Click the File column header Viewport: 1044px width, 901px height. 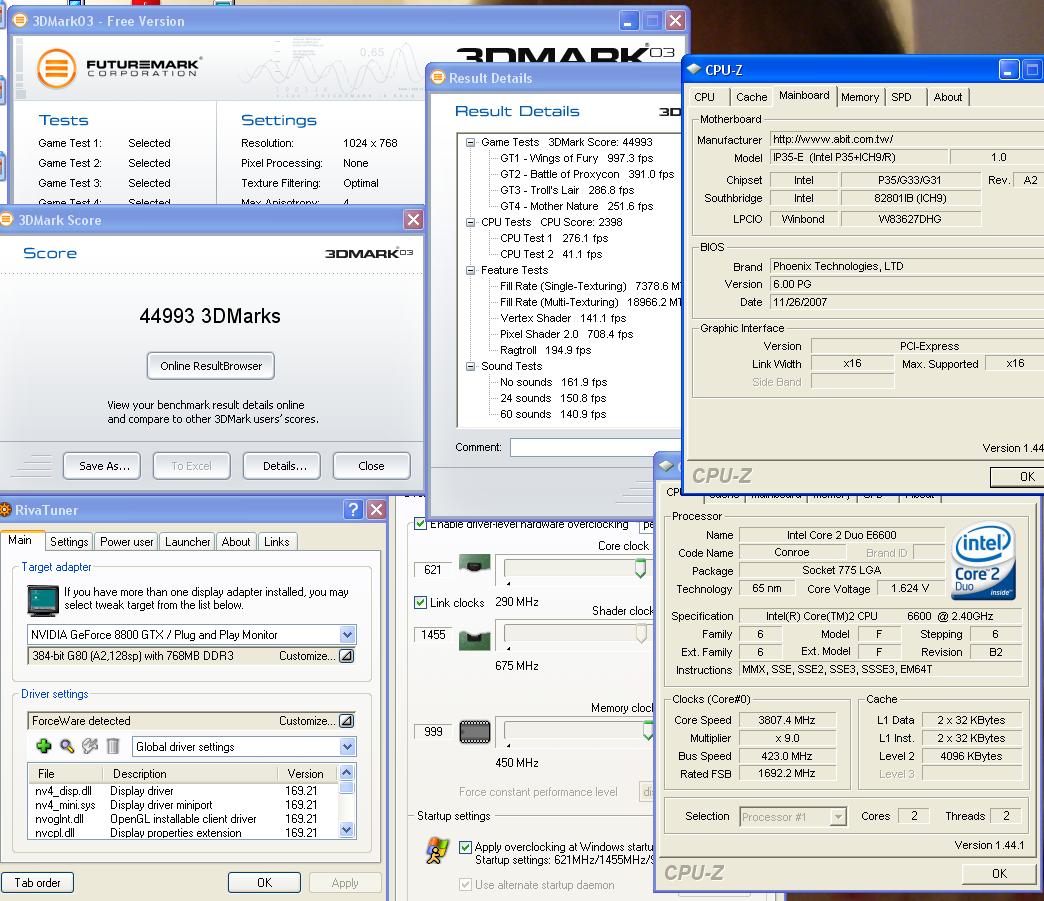(x=65, y=774)
